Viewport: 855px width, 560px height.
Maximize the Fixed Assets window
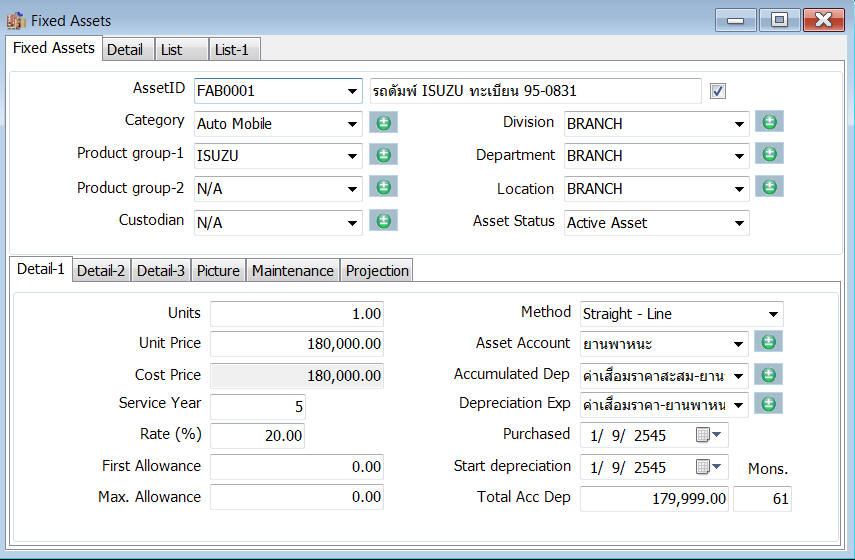[779, 21]
